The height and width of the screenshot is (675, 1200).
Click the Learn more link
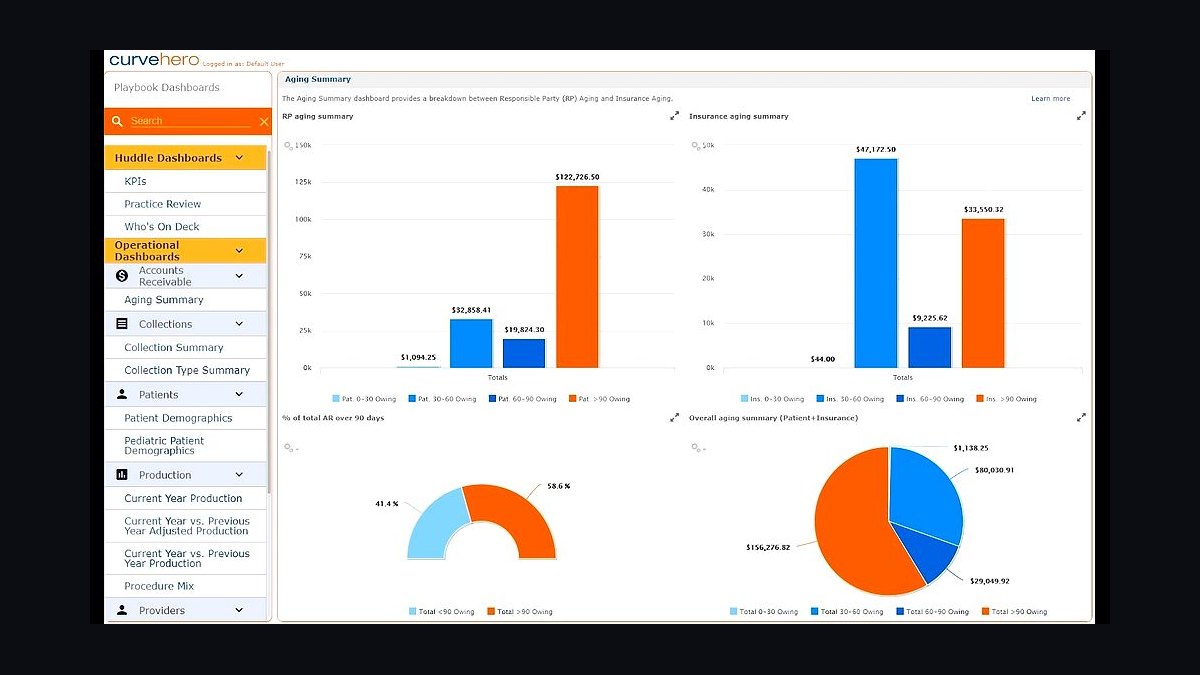pos(1050,99)
